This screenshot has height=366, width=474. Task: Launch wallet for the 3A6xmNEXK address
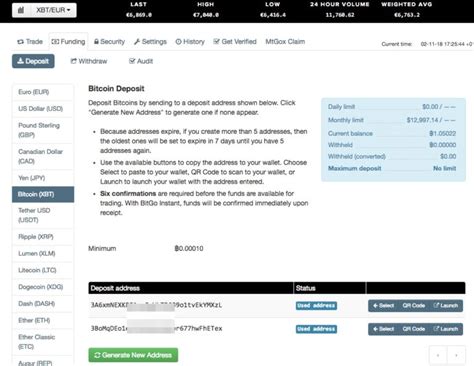(x=446, y=306)
